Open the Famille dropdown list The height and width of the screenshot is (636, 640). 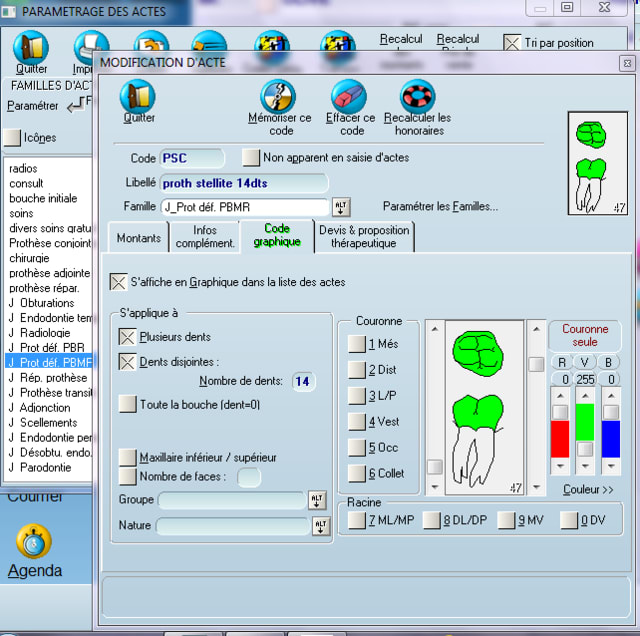340,207
